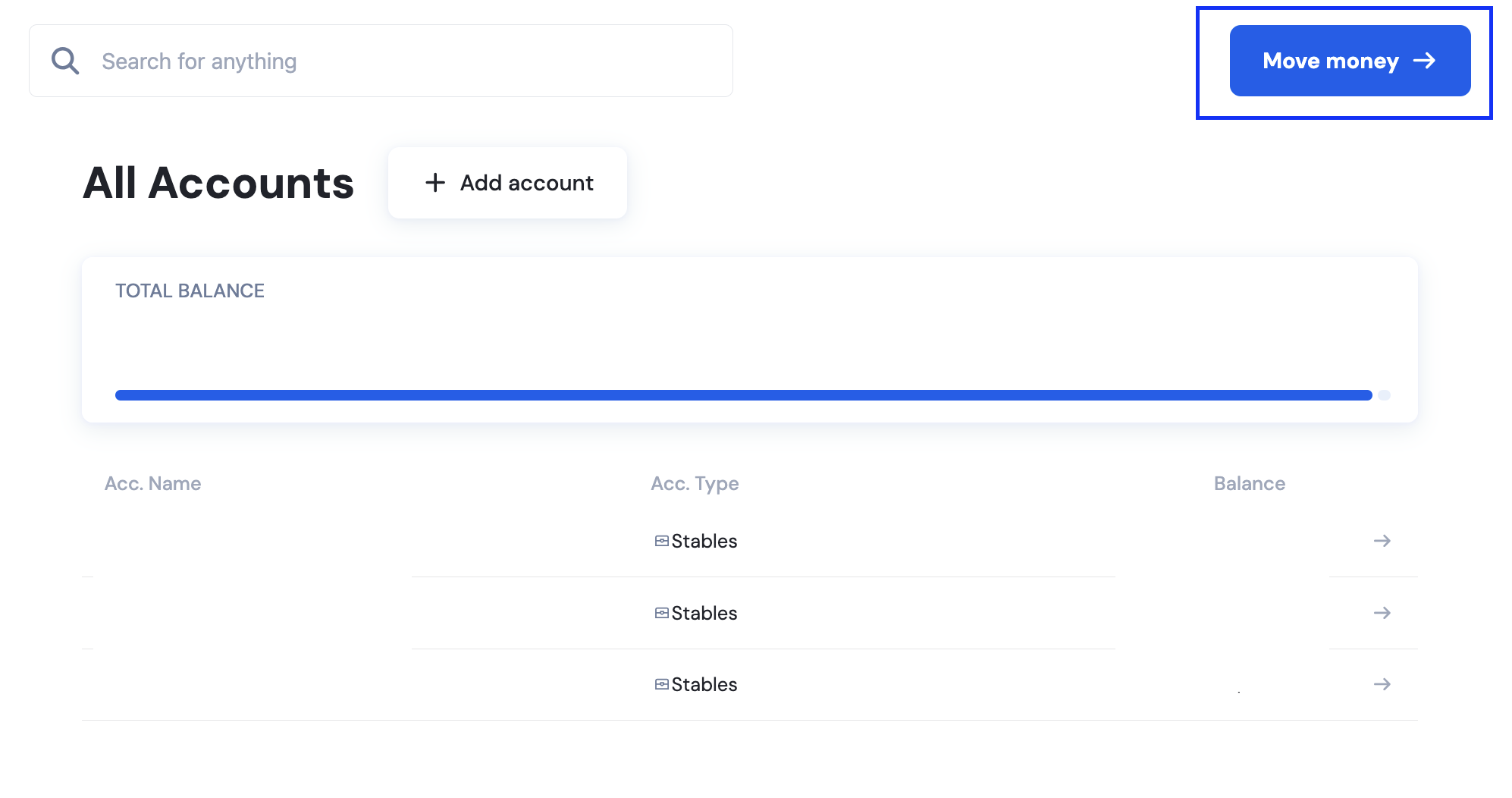Image resolution: width=1512 pixels, height=798 pixels.
Task: Click the magnifying glass search icon
Action: [65, 61]
